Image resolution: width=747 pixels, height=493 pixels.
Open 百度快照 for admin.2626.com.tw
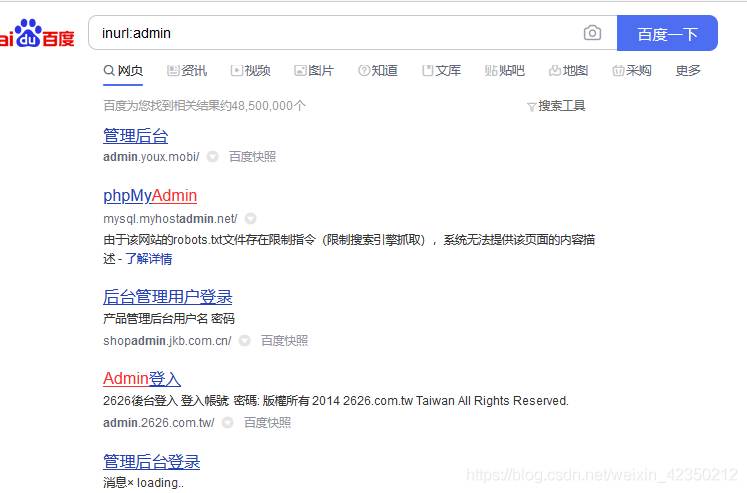(x=267, y=423)
